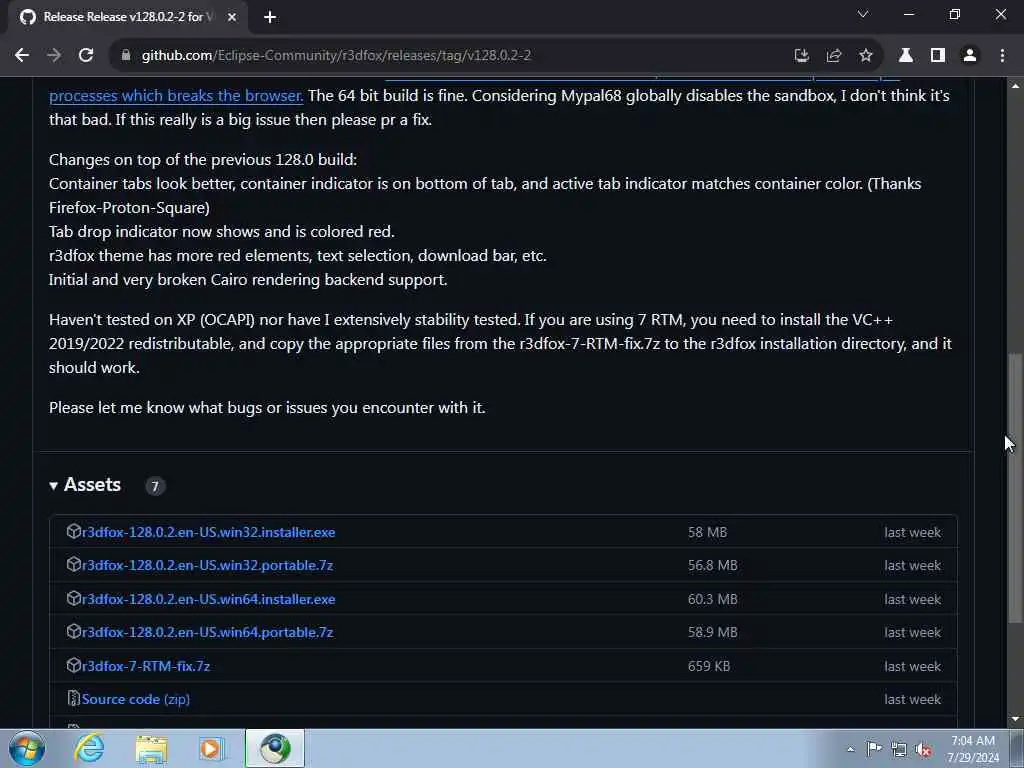Click the paragraph 'Please let me know what bugs'
The image size is (1024, 768).
pyautogui.click(x=267, y=408)
